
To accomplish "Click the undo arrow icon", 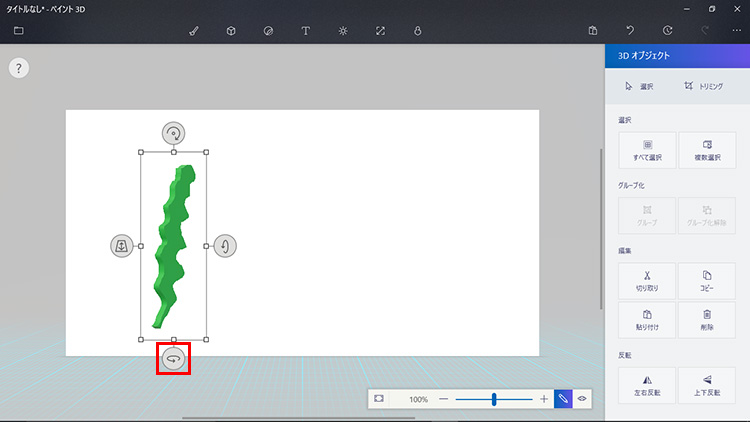I will [630, 31].
